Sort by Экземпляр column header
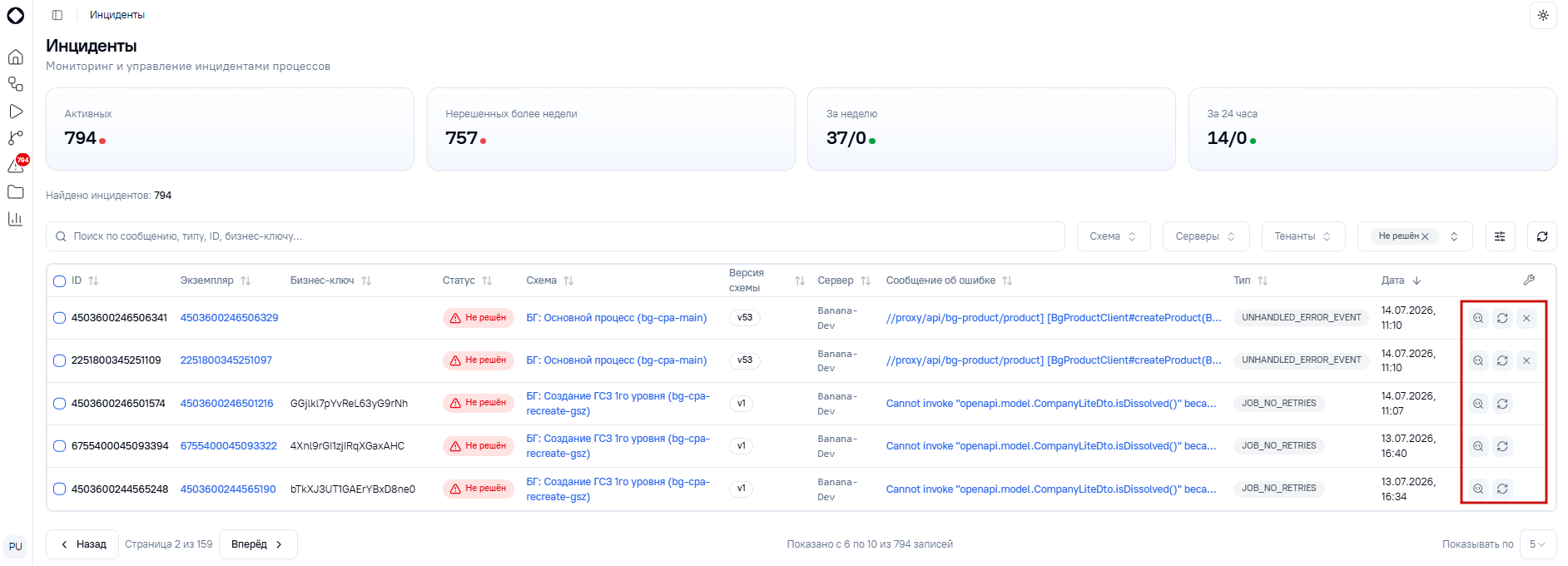The image size is (1568, 566). 216,281
